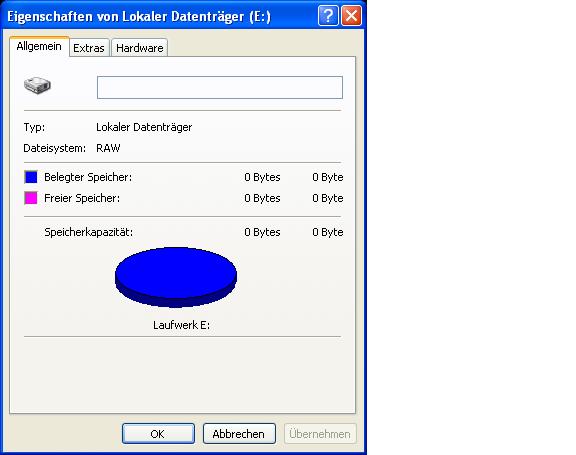Click '0 Bytes' in Speicherkapazität row
This screenshot has height=455, width=576.
tap(262, 232)
